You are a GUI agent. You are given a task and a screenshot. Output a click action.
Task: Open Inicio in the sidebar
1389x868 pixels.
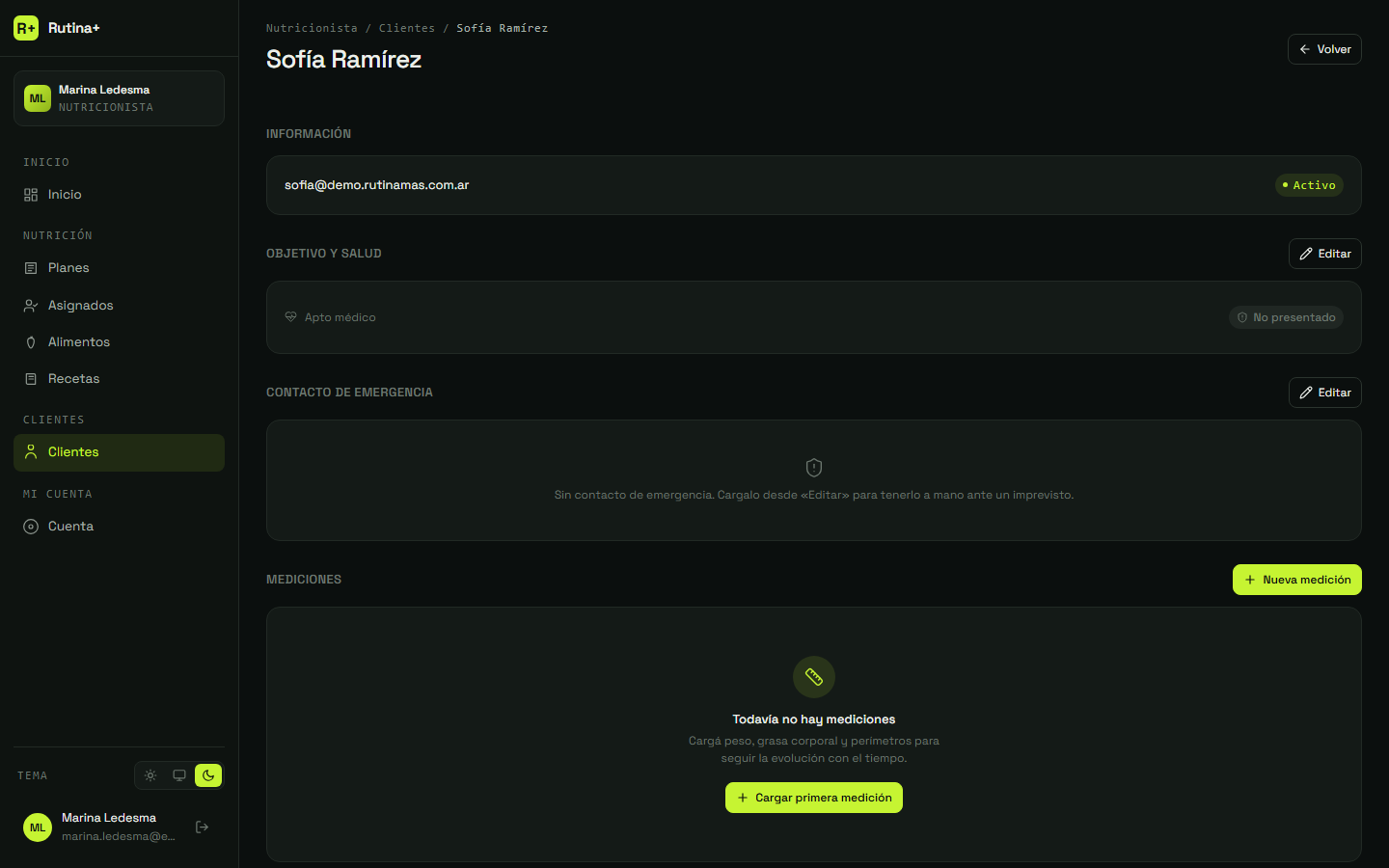tap(119, 195)
